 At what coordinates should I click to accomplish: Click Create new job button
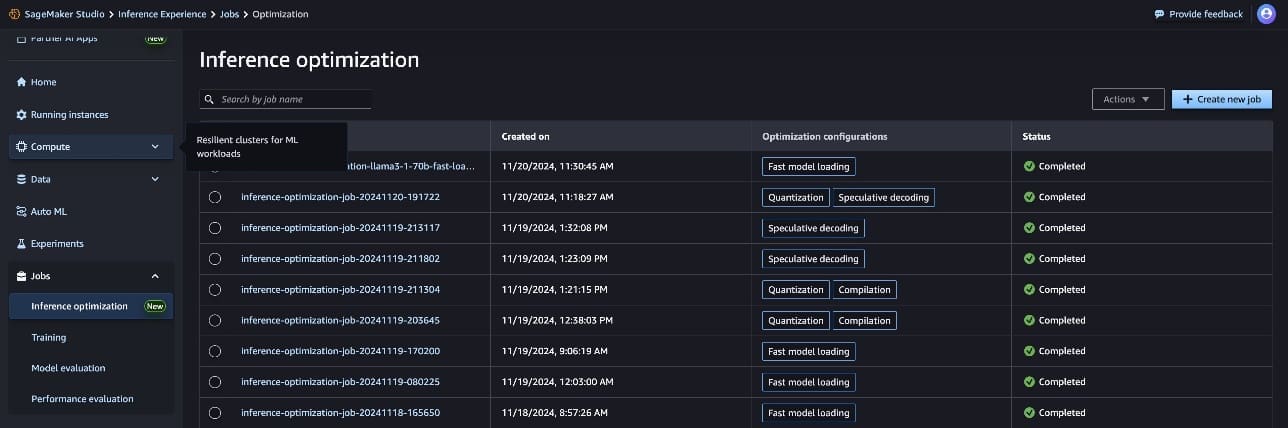coord(1221,99)
